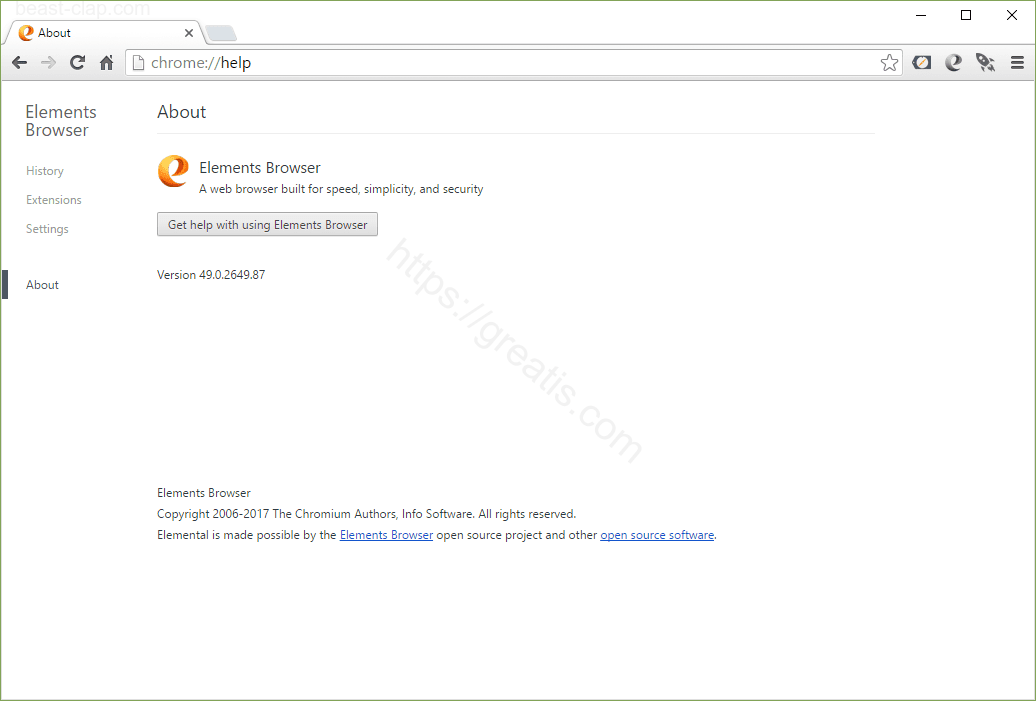Click the rocket extension icon in toolbar
1036x701 pixels.
(x=985, y=62)
